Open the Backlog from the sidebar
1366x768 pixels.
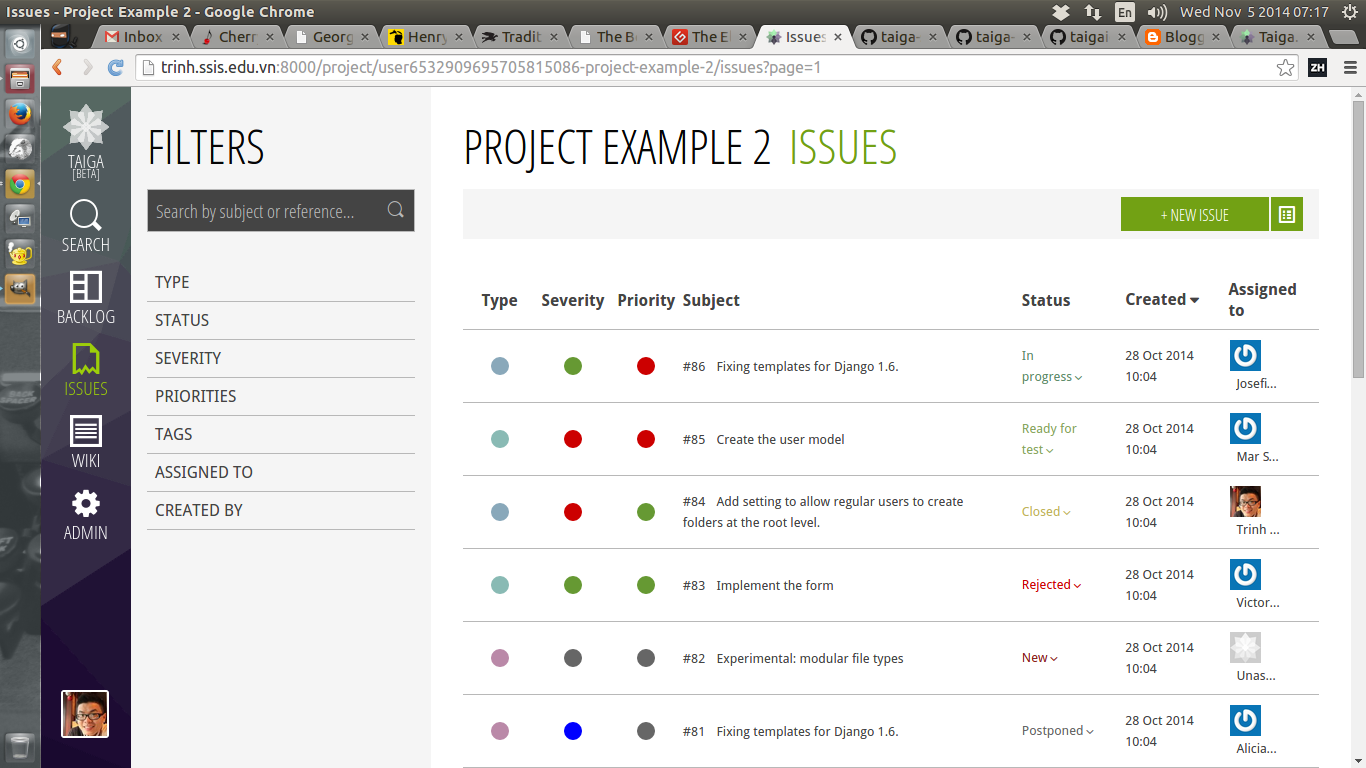[85, 300]
